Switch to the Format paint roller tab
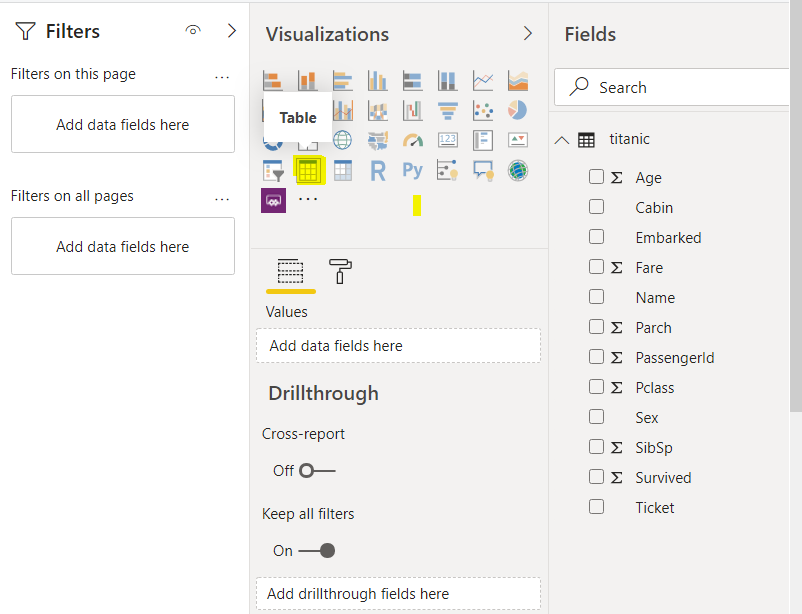The image size is (802, 614). 340,271
